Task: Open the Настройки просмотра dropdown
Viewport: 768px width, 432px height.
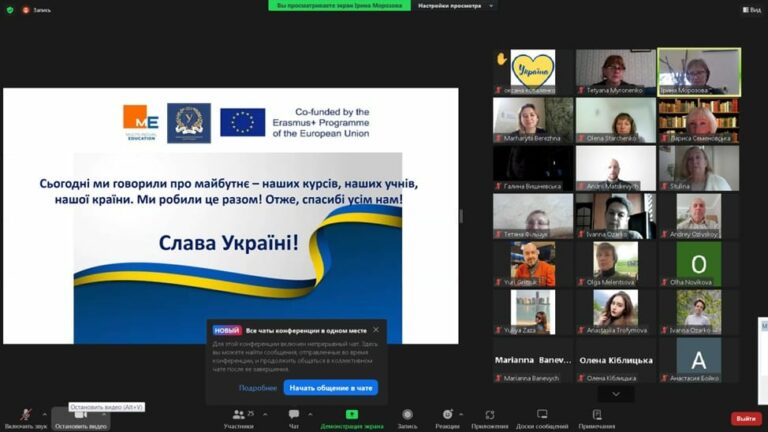Action: 455,6
